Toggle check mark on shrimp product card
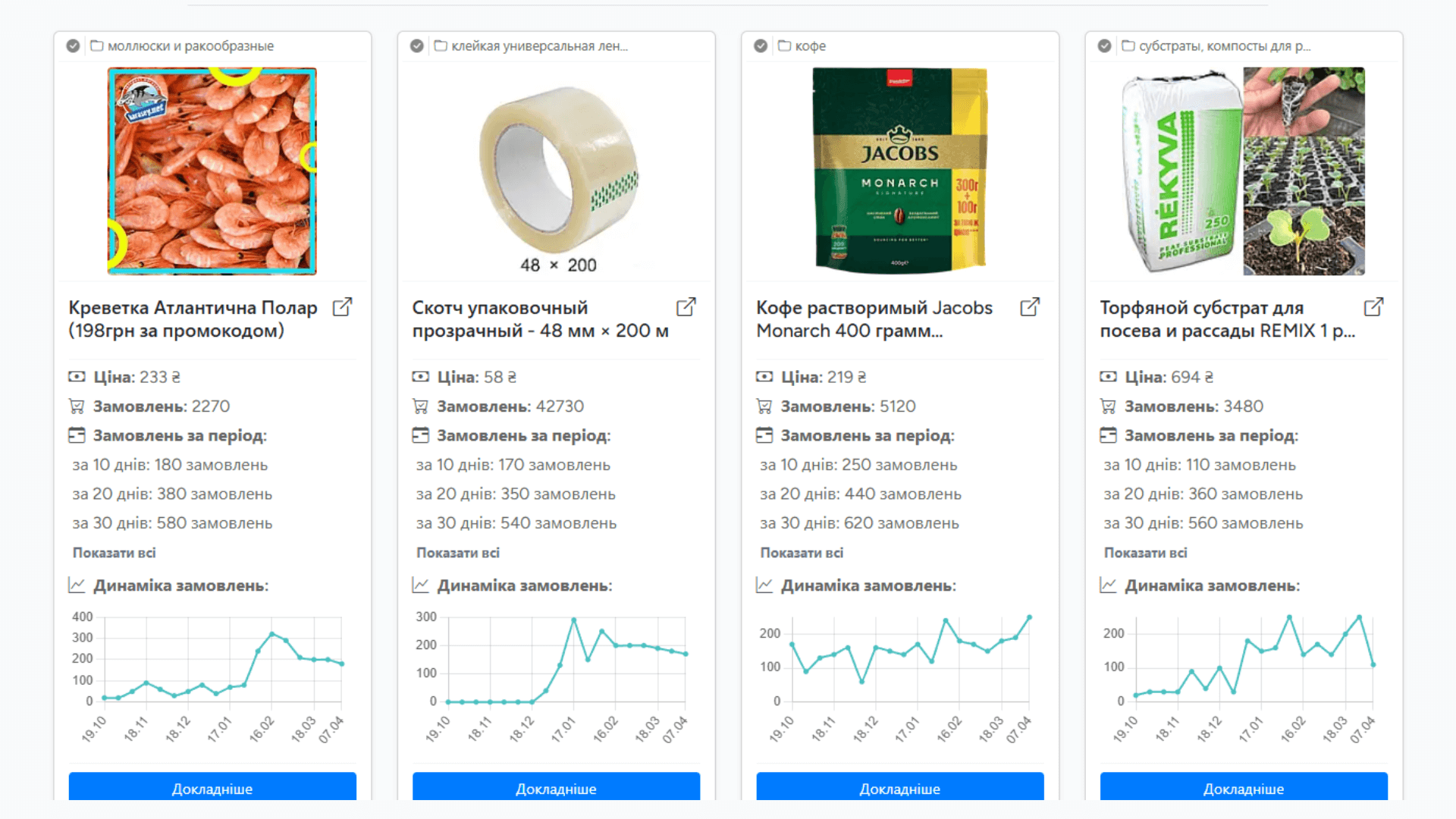The image size is (1456, 819). click(x=73, y=45)
